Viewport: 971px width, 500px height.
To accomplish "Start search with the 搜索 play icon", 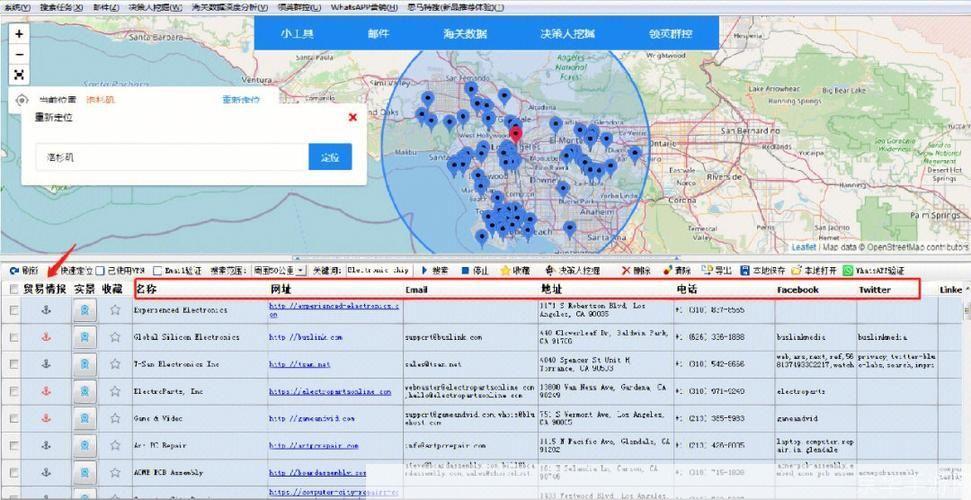I will tap(435, 271).
